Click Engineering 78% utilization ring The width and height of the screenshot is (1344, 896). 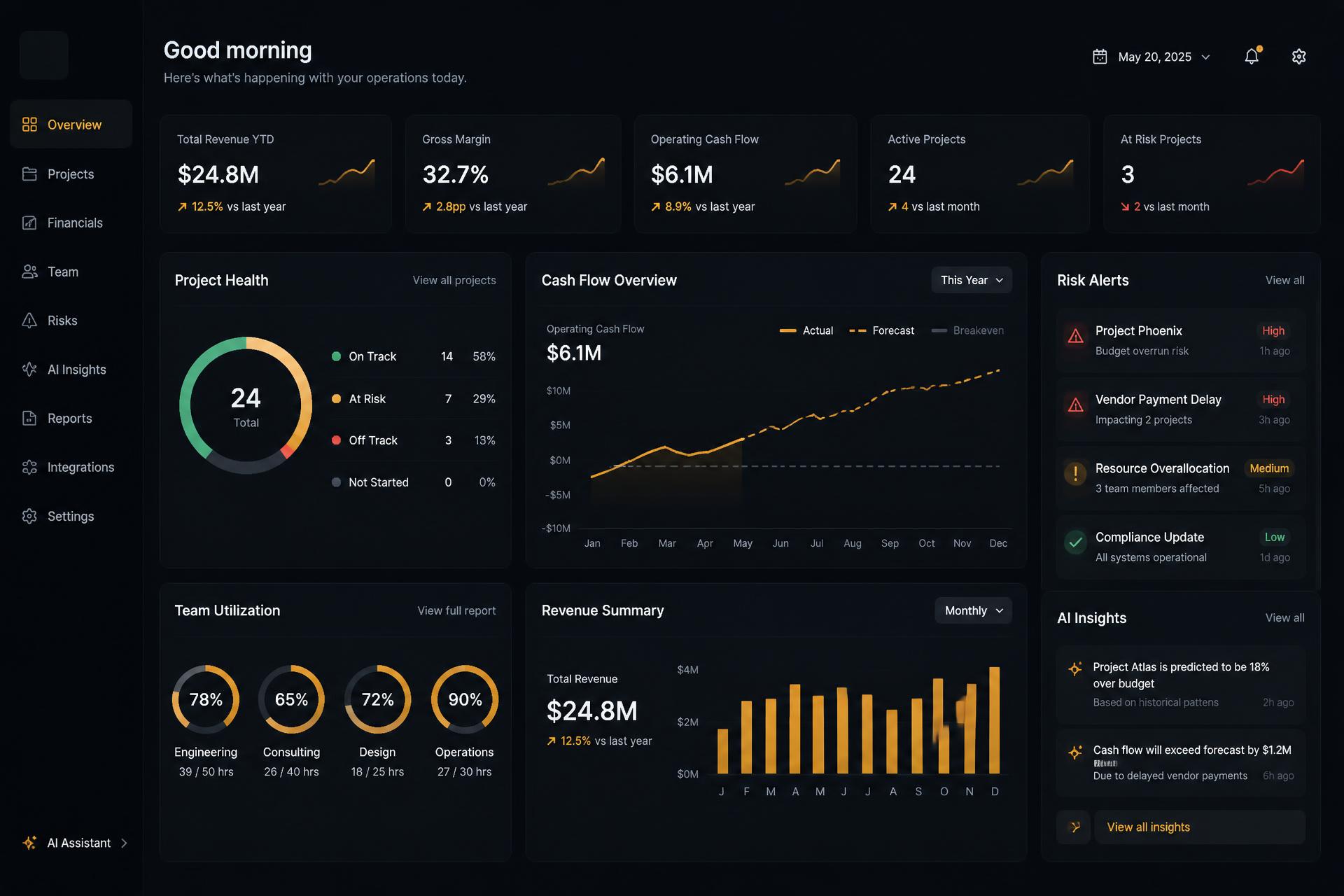click(206, 699)
